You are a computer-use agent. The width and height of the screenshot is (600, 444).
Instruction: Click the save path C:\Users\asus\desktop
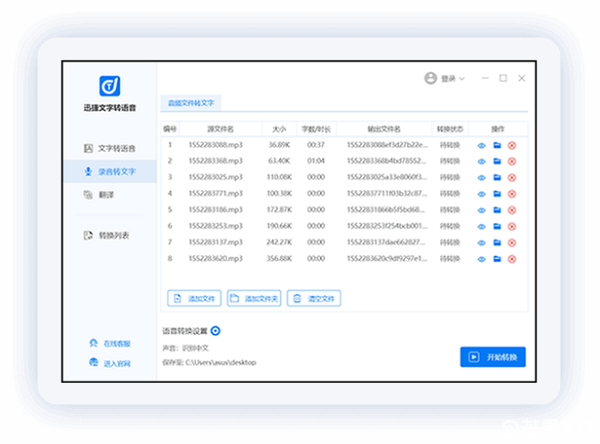pyautogui.click(x=221, y=362)
